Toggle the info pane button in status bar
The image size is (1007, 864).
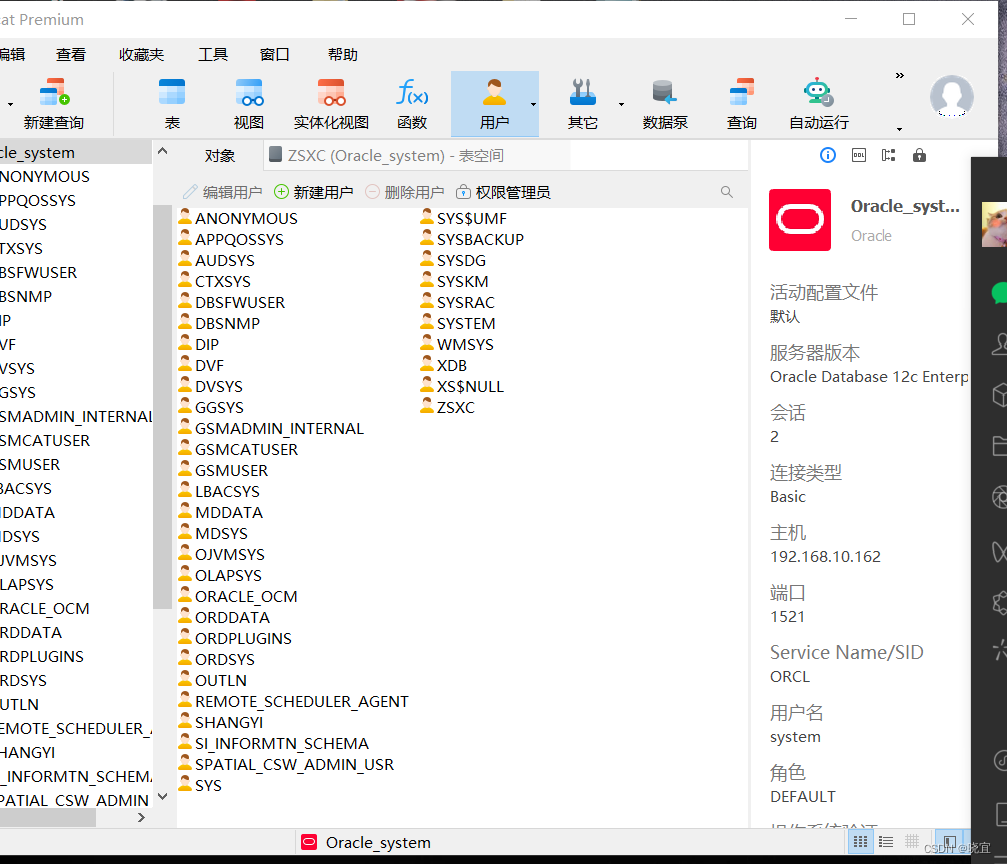coord(949,842)
